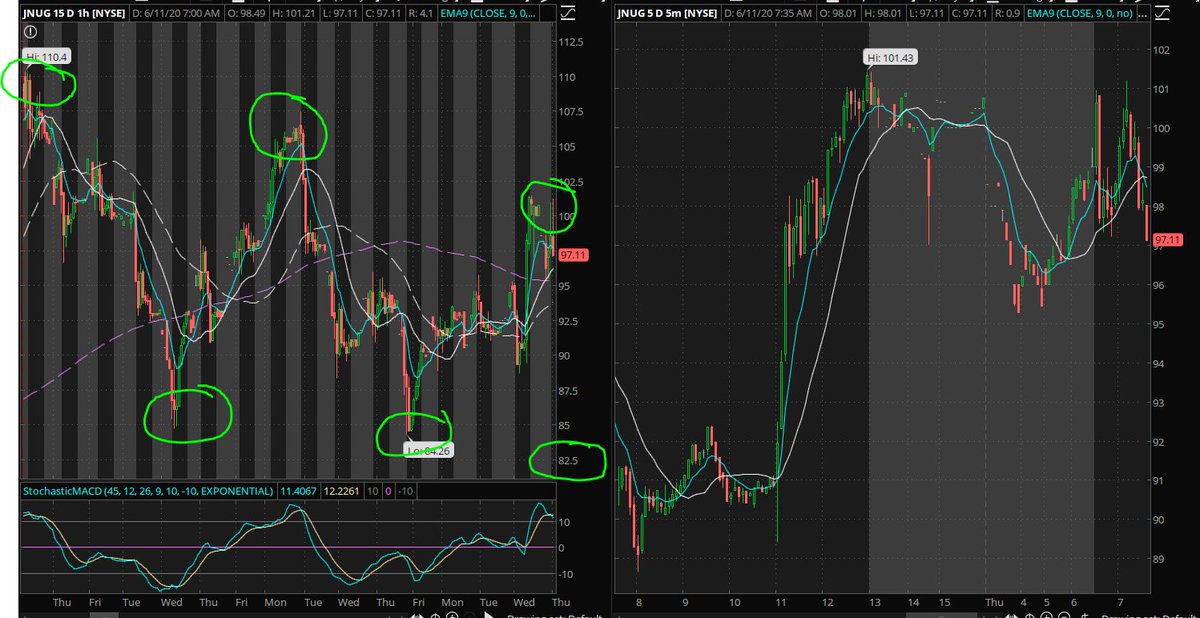Click the 97.11 last price tag on 1h chart
The height and width of the screenshot is (618, 1200).
[573, 256]
